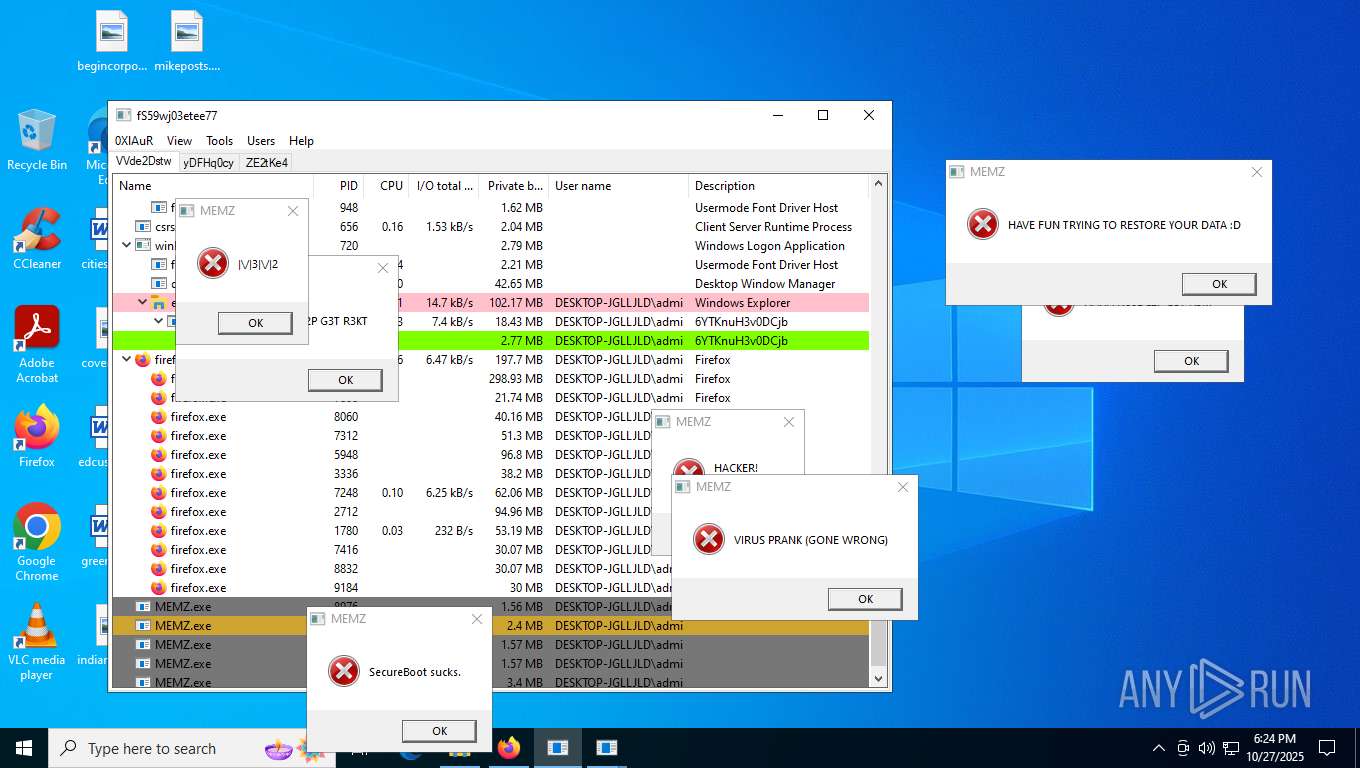Click the scrollbar down arrow in process list
This screenshot has width=1360, height=768.
click(x=879, y=679)
